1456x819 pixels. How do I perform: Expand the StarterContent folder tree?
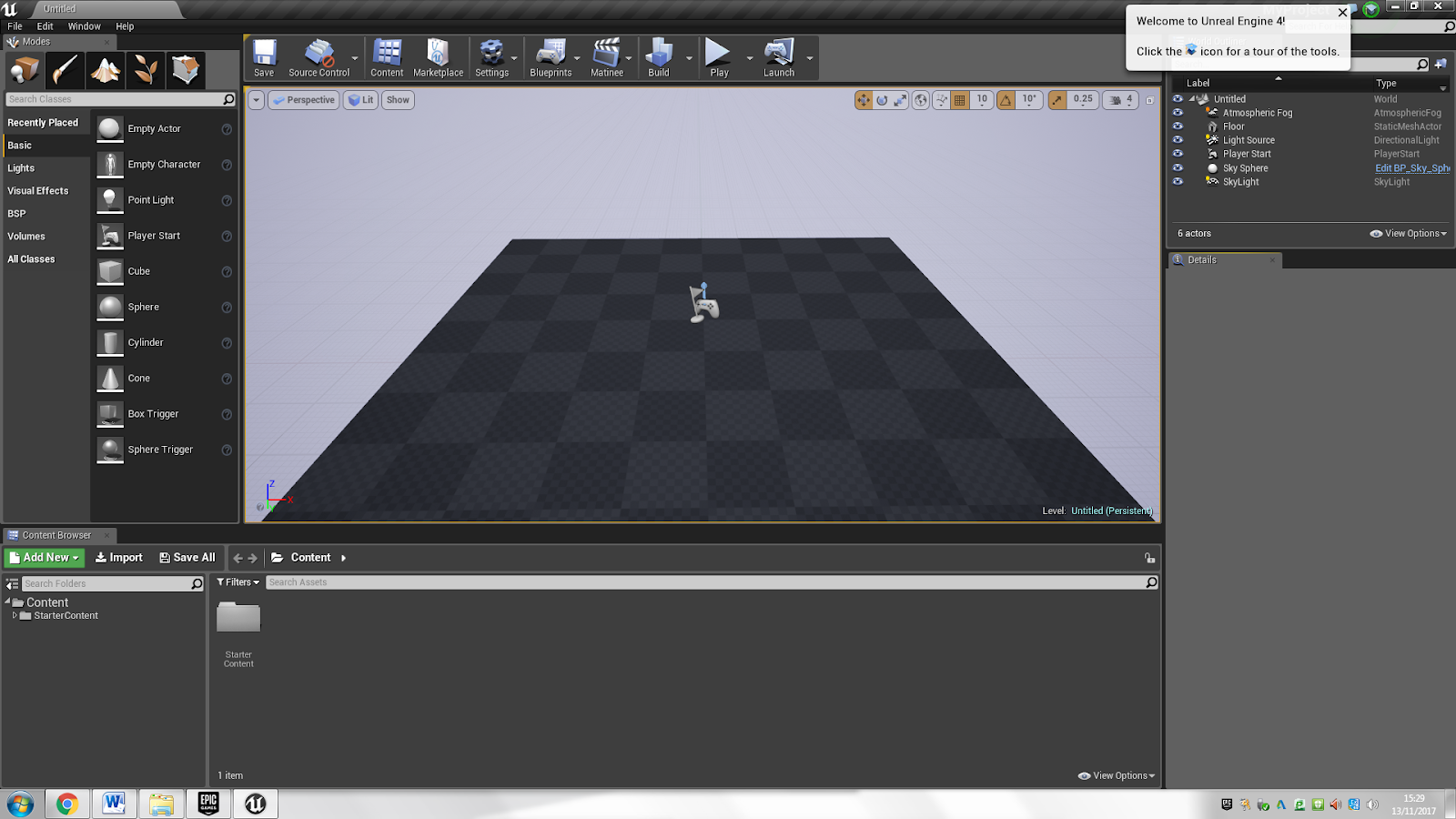[15, 616]
